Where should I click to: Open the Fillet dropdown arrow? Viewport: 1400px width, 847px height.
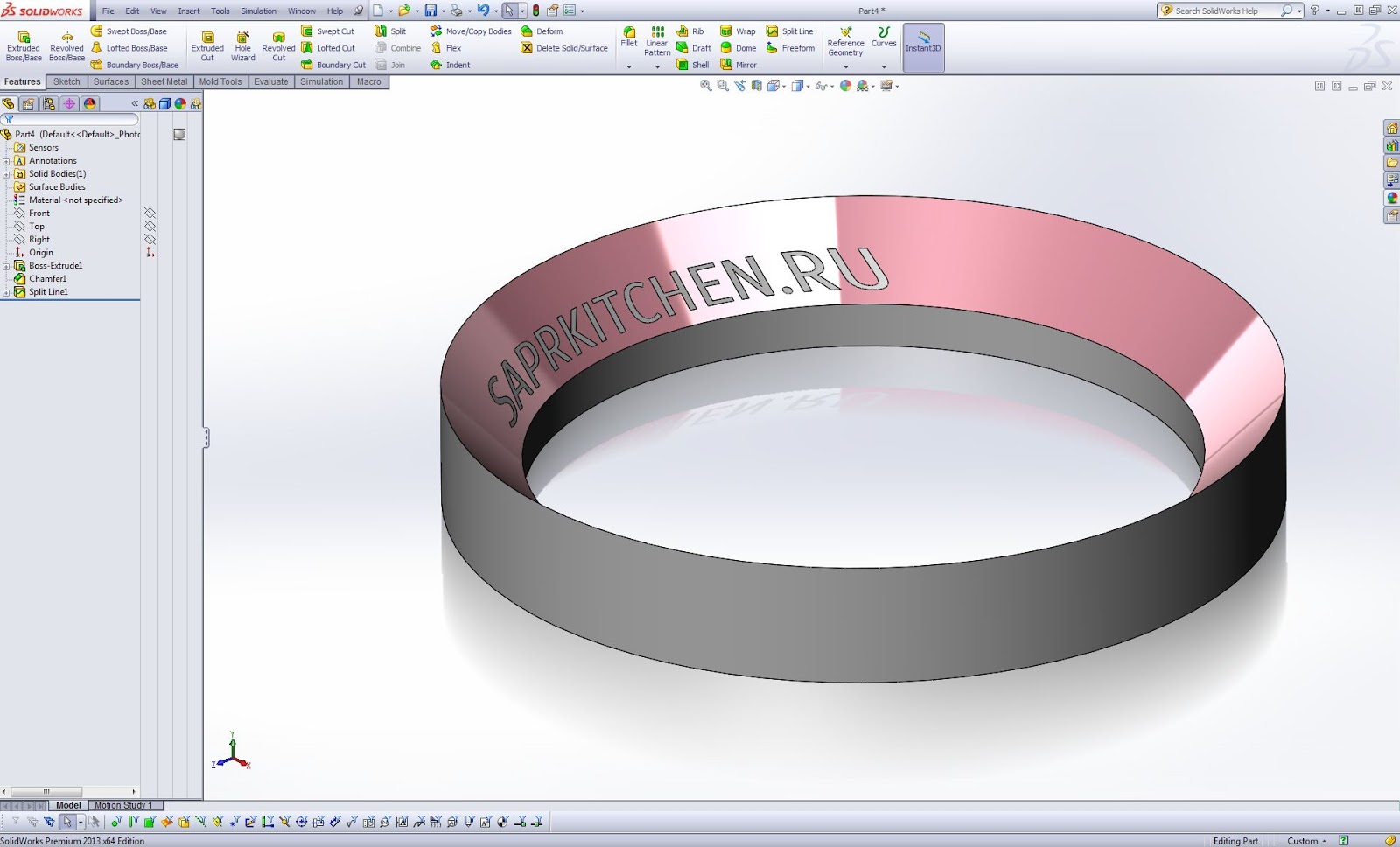[629, 66]
